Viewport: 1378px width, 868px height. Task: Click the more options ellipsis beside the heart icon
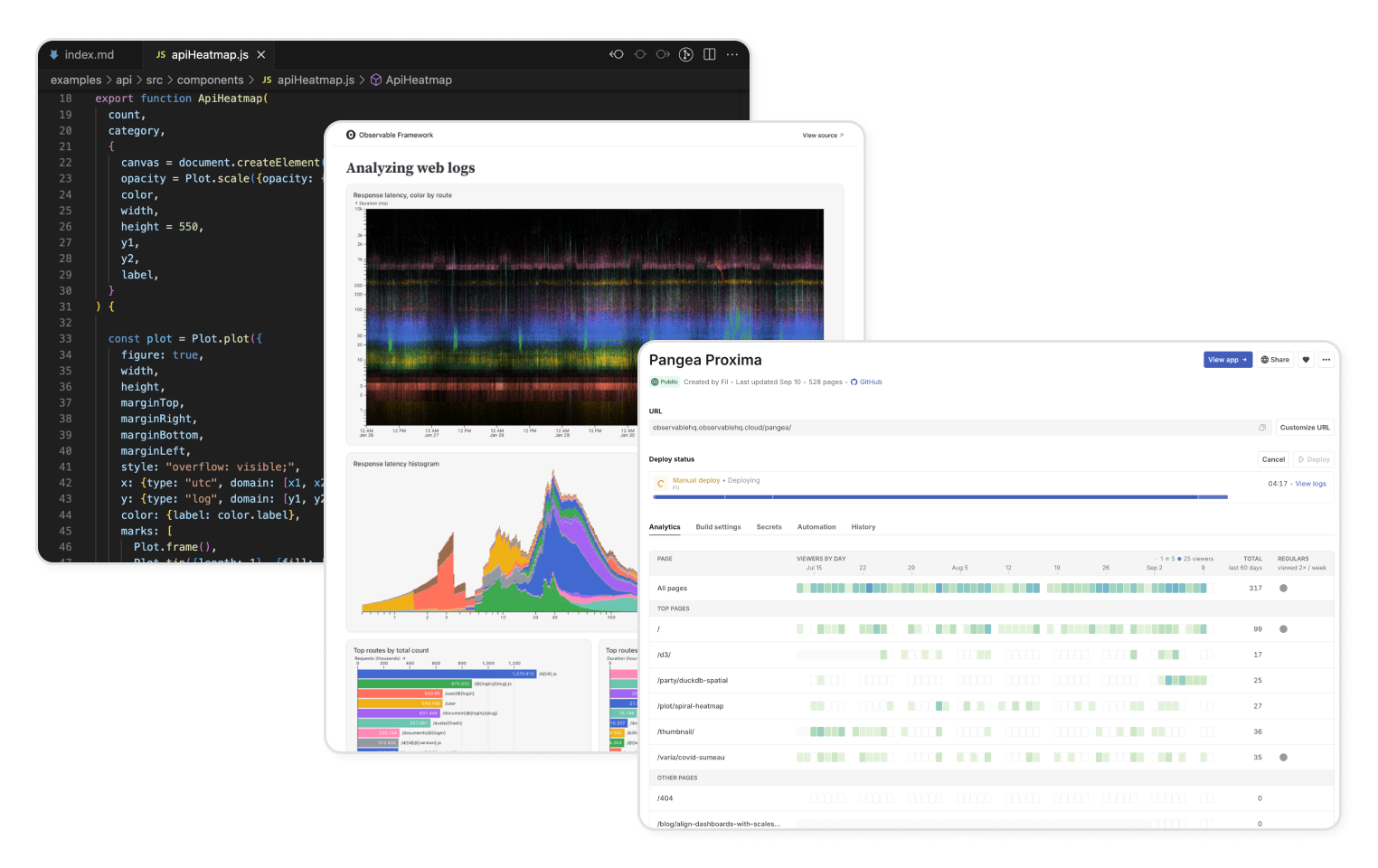[x=1326, y=359]
